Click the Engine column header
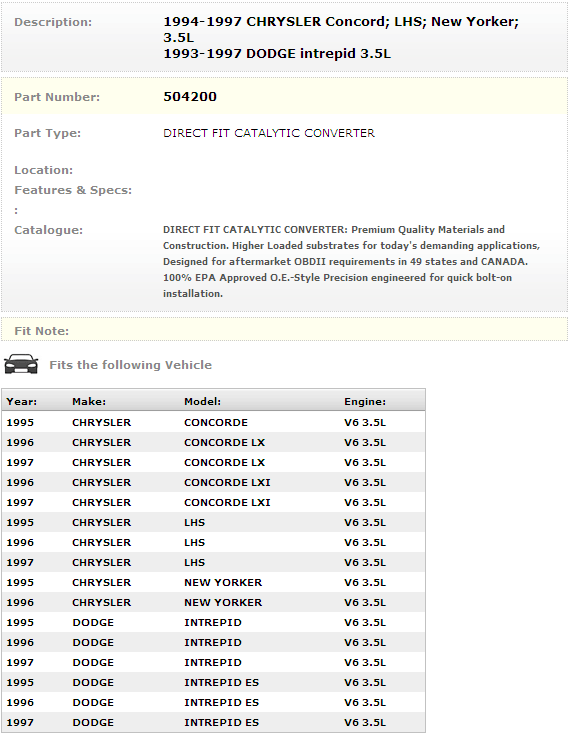The image size is (570, 750). [x=365, y=402]
